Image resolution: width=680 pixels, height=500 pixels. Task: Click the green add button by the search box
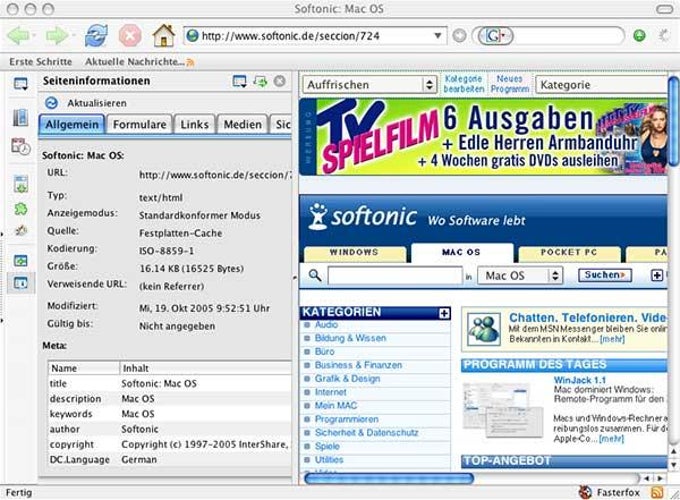point(639,36)
